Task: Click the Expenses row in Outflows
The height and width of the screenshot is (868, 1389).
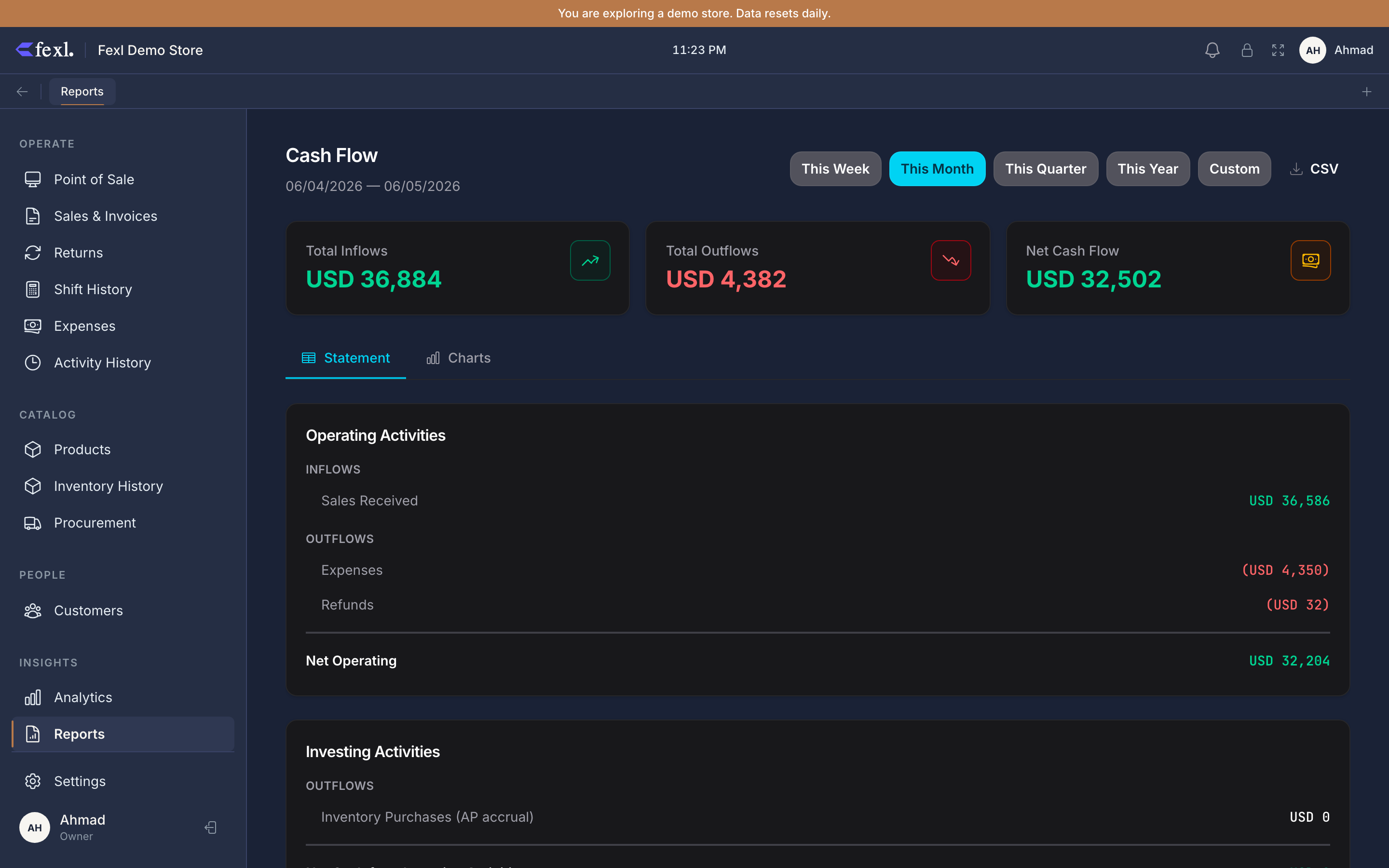Action: point(817,570)
